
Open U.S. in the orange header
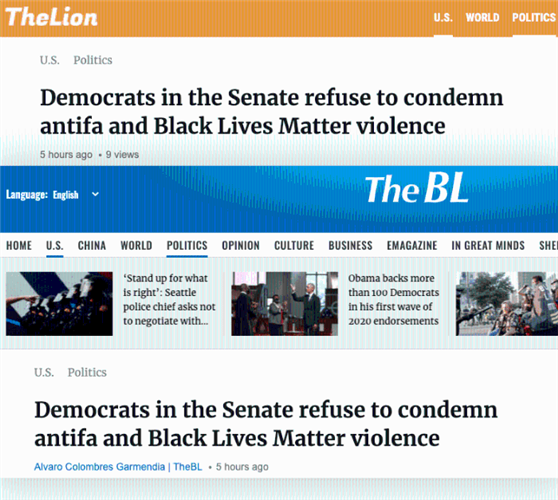coord(443,17)
